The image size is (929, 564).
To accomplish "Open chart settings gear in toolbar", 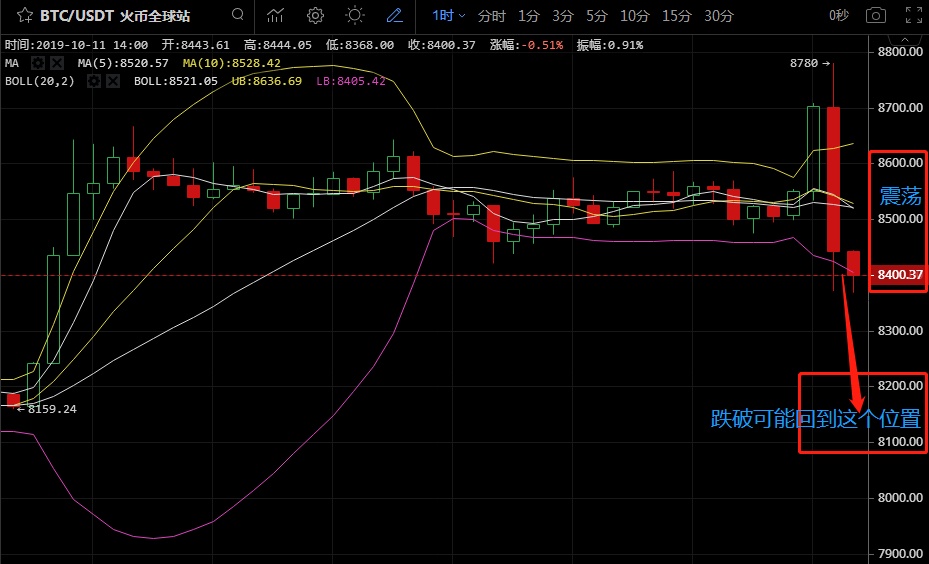I will pyautogui.click(x=315, y=16).
